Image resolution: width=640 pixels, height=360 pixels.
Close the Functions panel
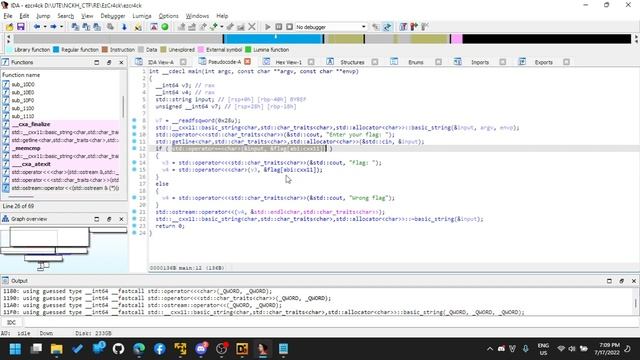(x=121, y=62)
